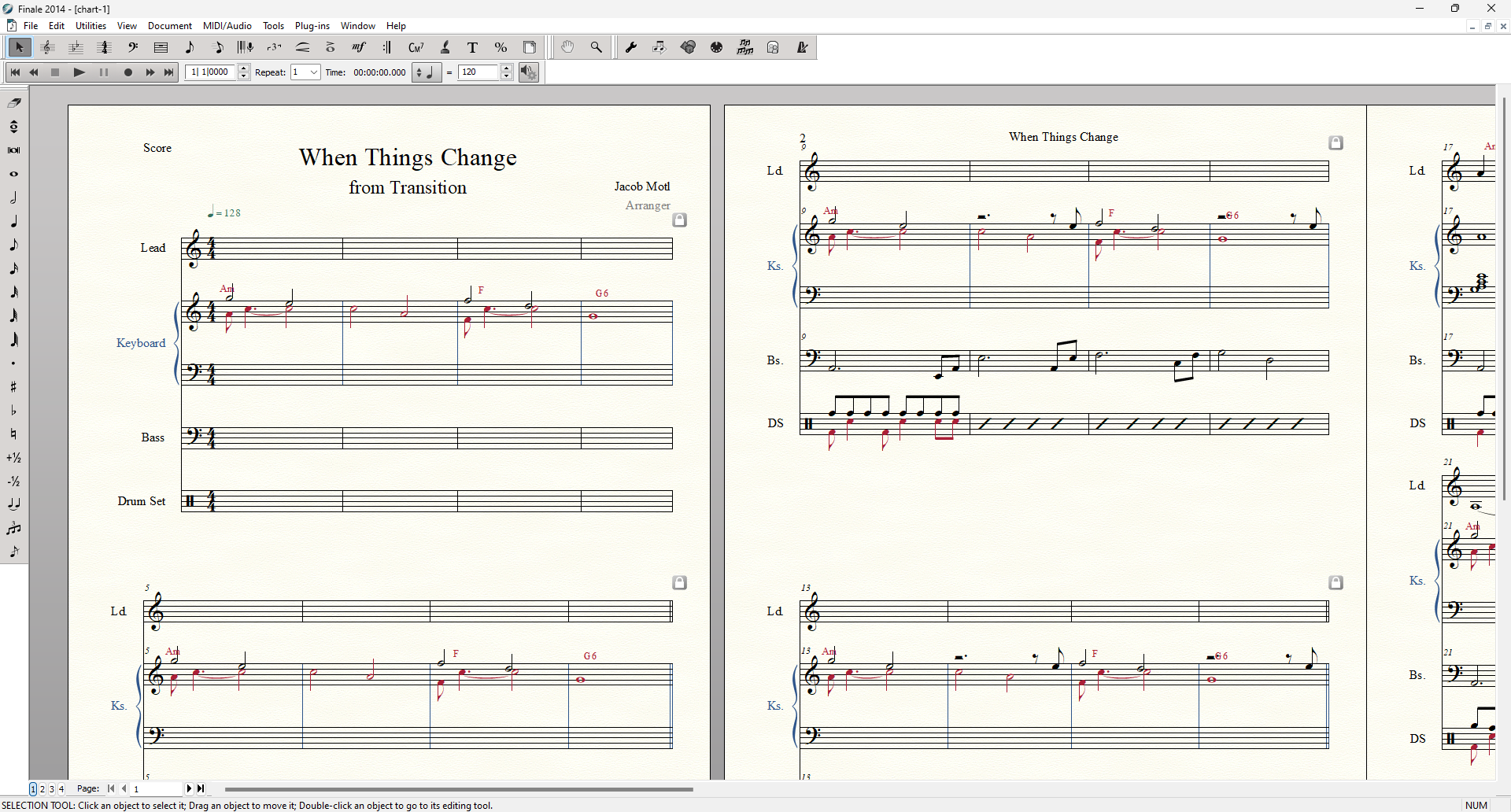
Task: Open the Page Layout tool
Action: [x=530, y=48]
